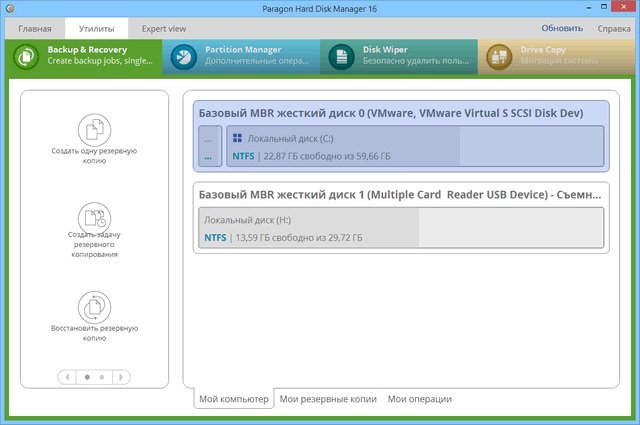Open the 'Справка' help link
This screenshot has height=425, width=640.
[x=613, y=29]
